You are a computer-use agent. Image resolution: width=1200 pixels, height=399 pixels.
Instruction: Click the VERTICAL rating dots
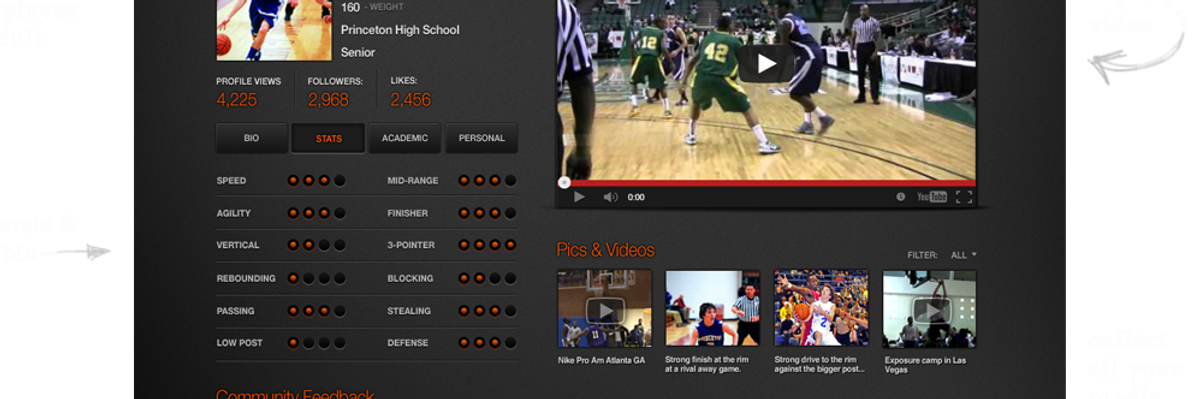click(317, 245)
